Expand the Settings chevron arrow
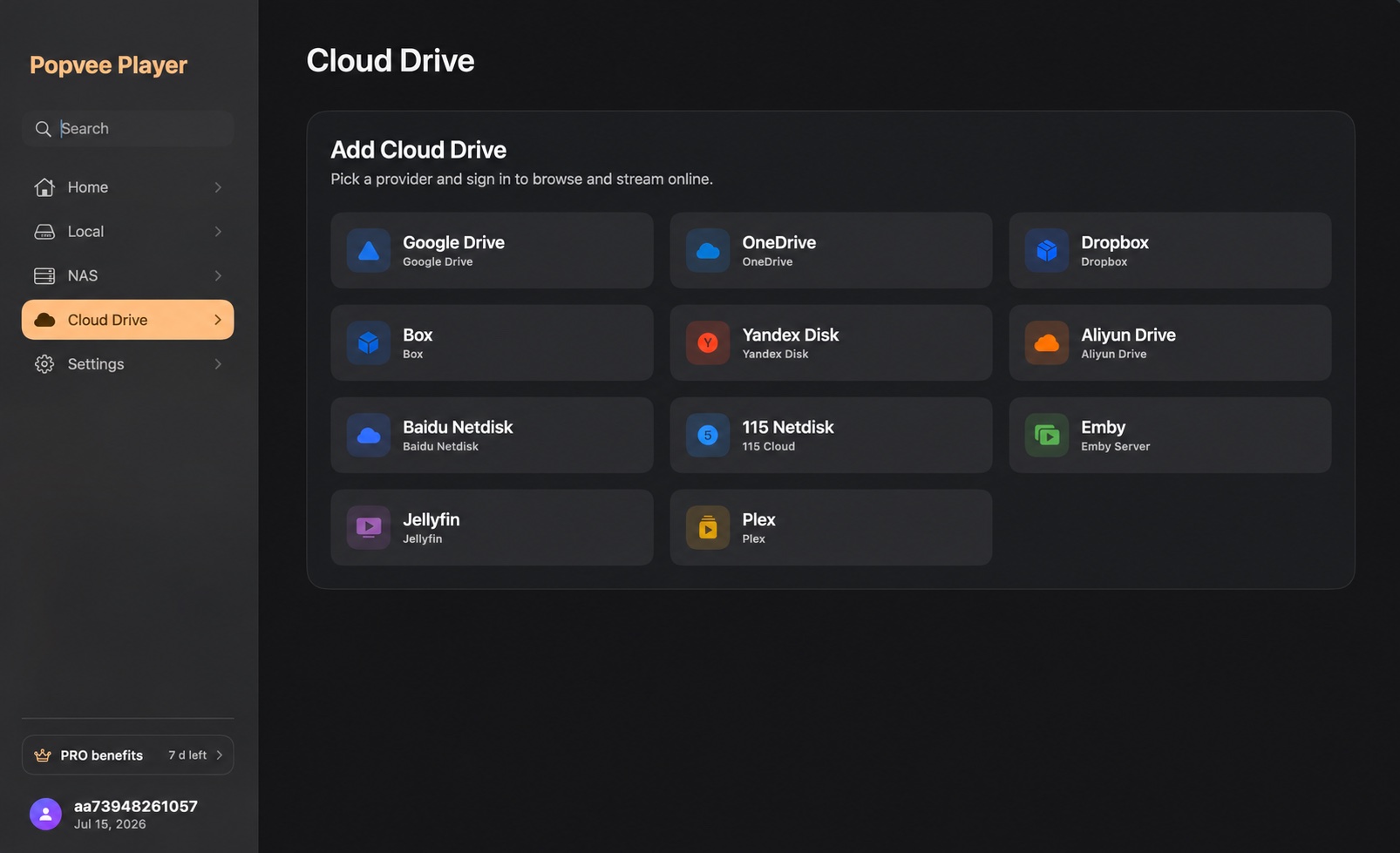The image size is (1400, 853). coord(218,364)
